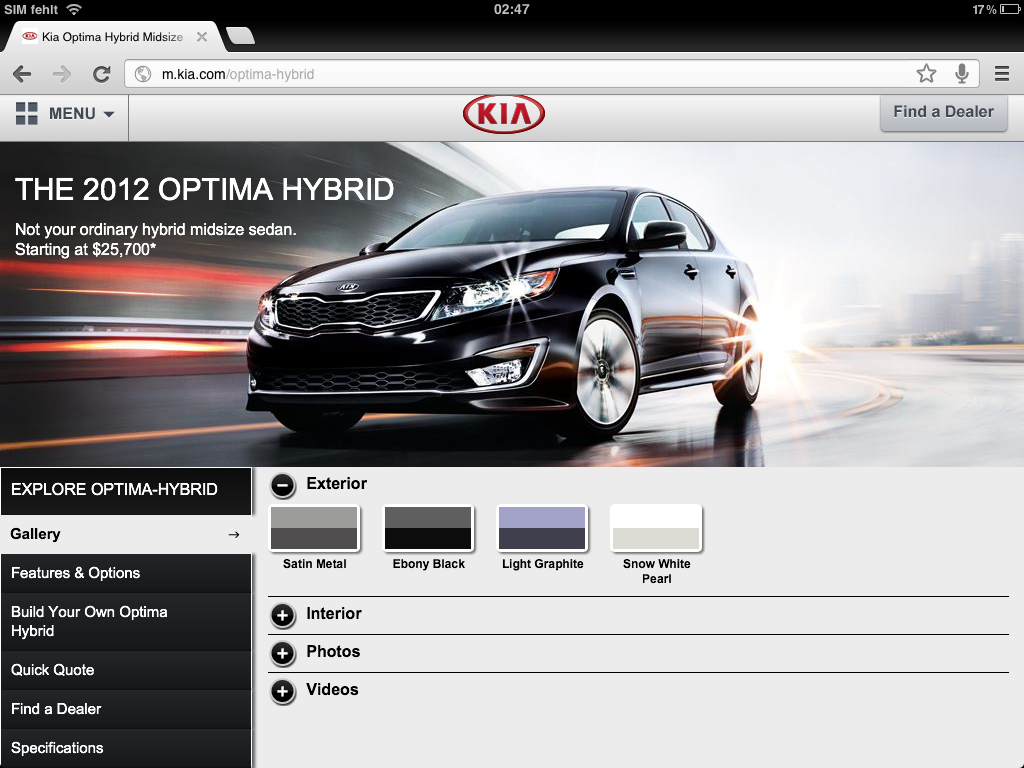Screen dimensions: 1024x768
Task: Click the browser back arrow
Action: coord(22,74)
